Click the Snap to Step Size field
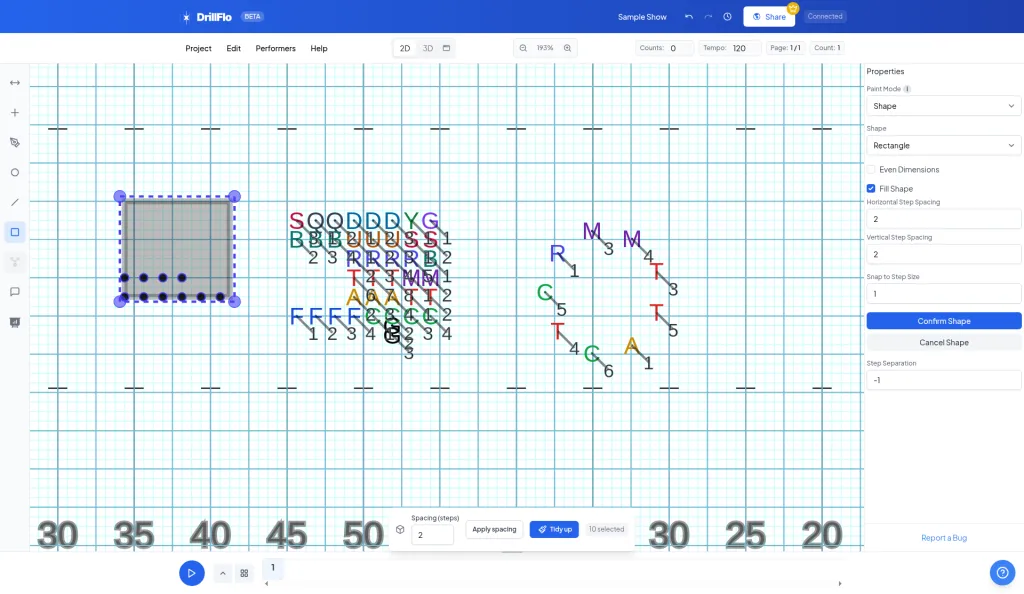The height and width of the screenshot is (594, 1024). click(944, 294)
